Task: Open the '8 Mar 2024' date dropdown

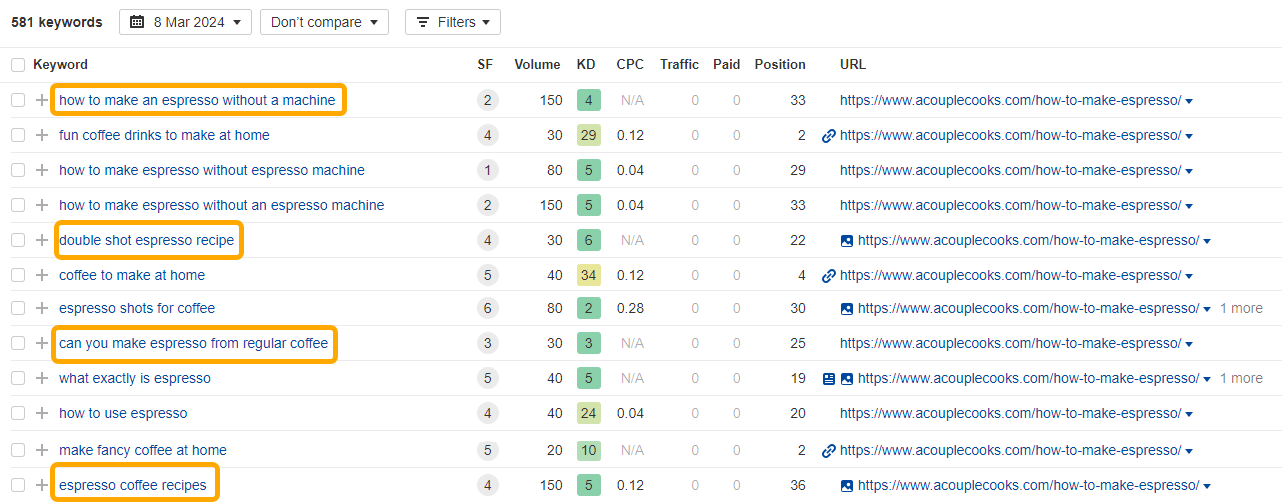Action: click(x=185, y=22)
